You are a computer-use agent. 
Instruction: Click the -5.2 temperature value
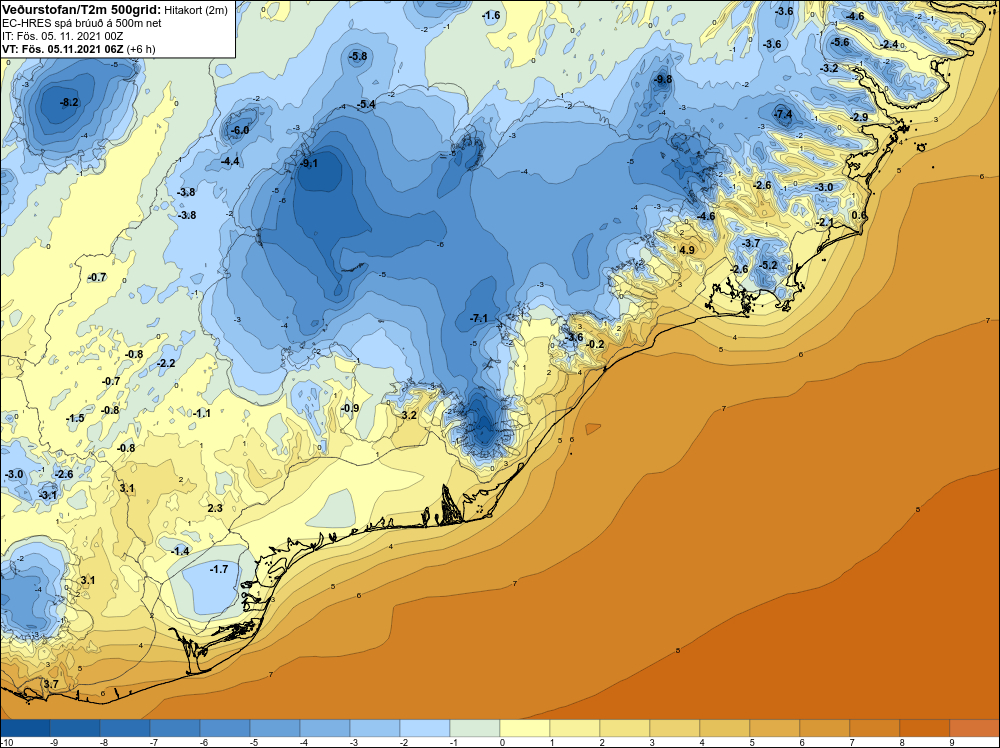pyautogui.click(x=768, y=265)
